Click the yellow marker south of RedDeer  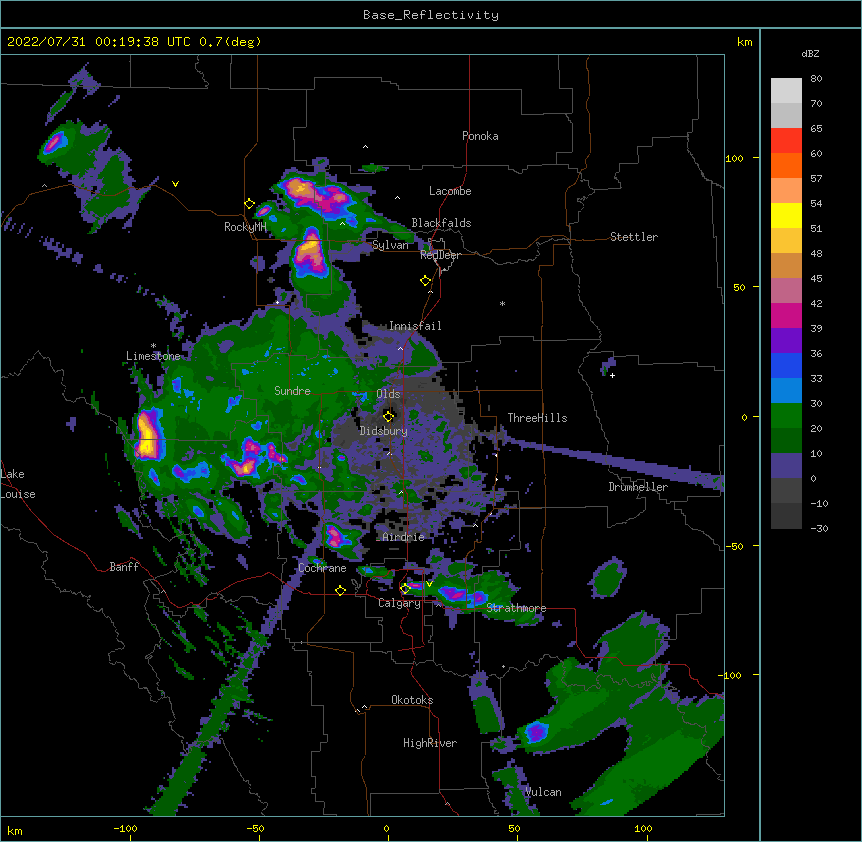point(425,281)
